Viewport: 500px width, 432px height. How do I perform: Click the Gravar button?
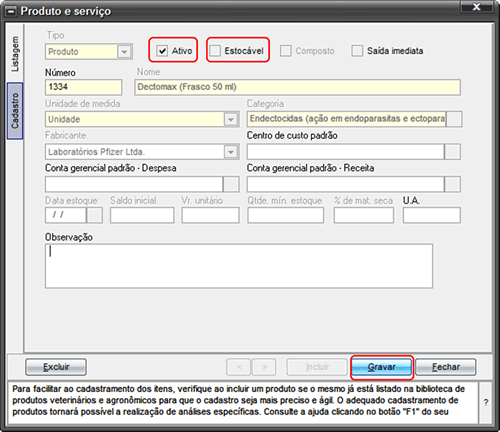click(x=382, y=367)
